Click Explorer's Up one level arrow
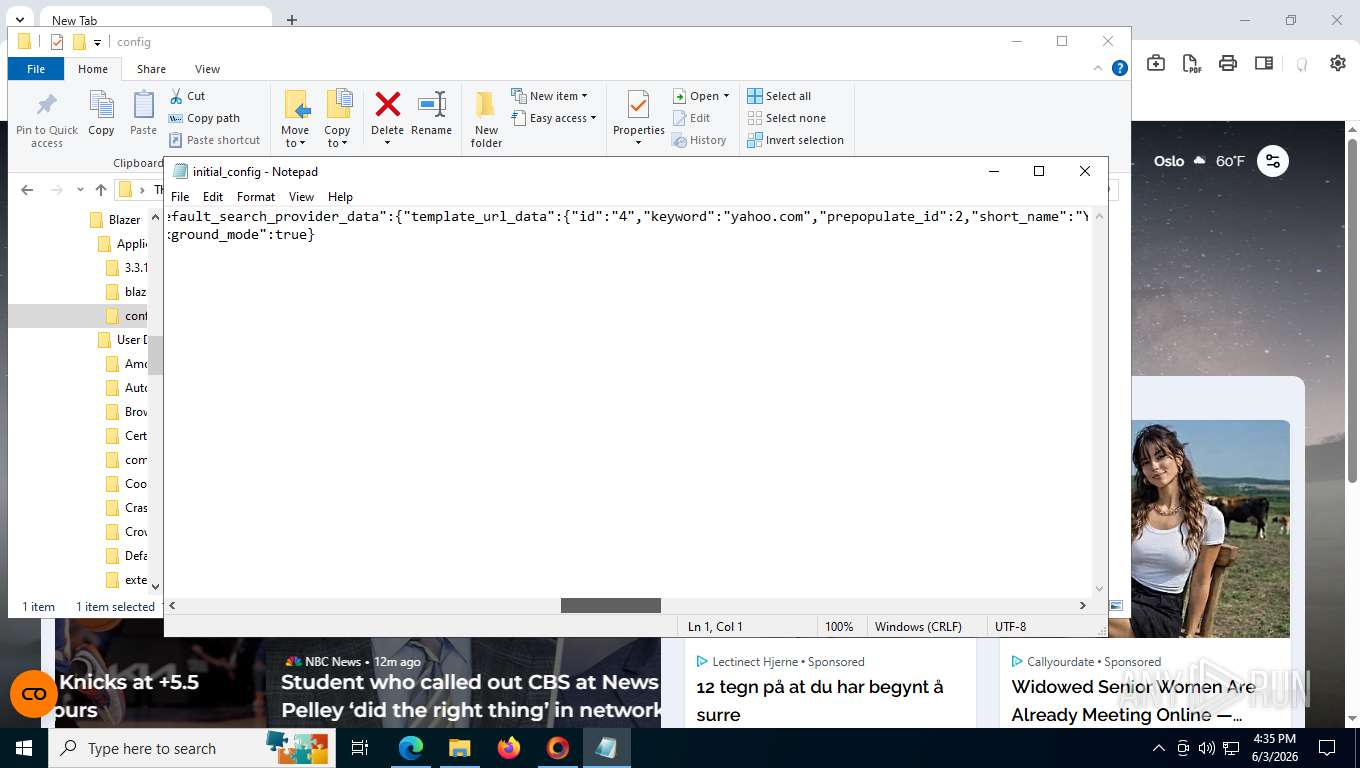Image resolution: width=1360 pixels, height=768 pixels. pyautogui.click(x=100, y=190)
